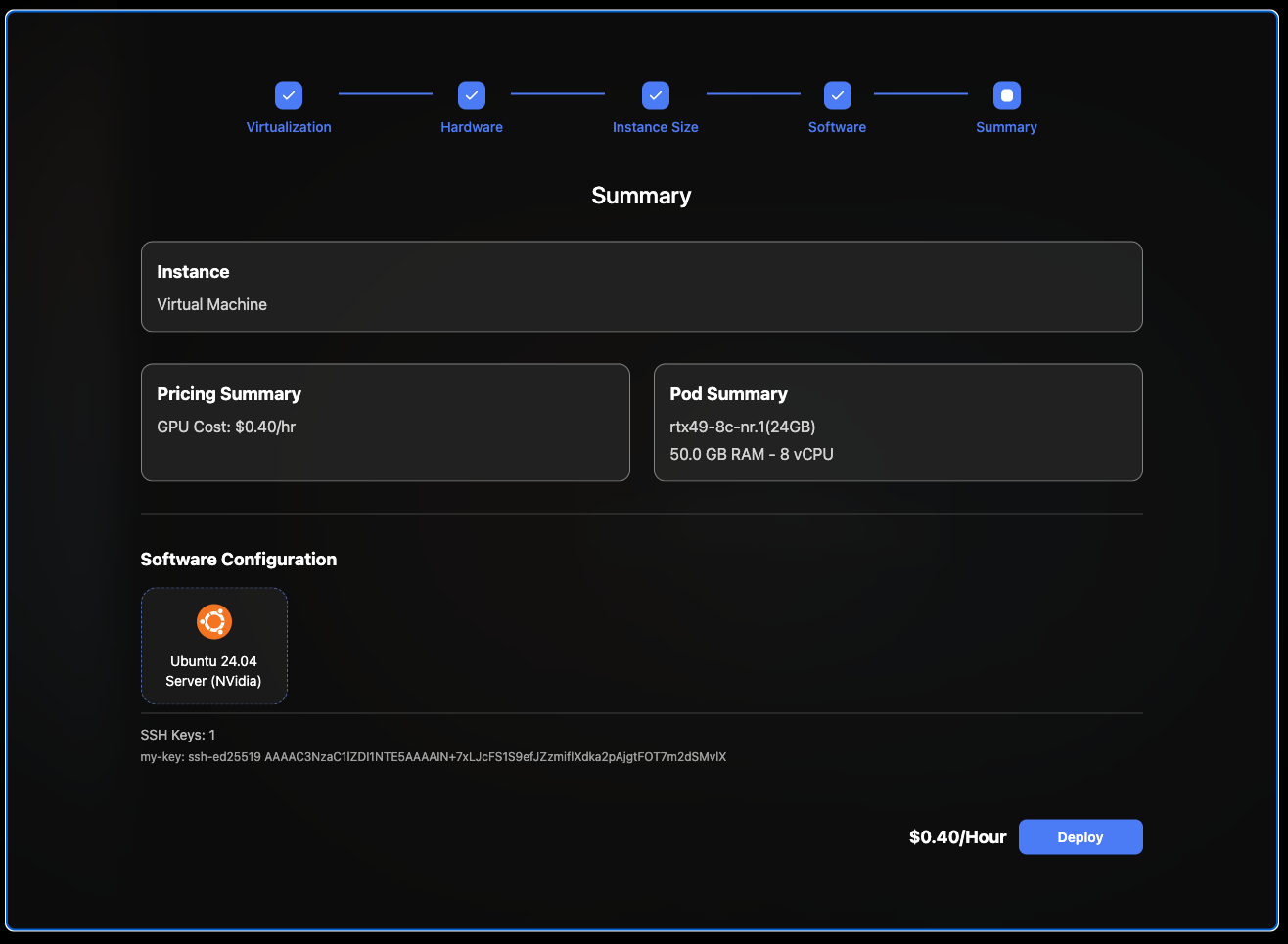
Task: Click the Virtual Machine instance text
Action: tap(212, 304)
